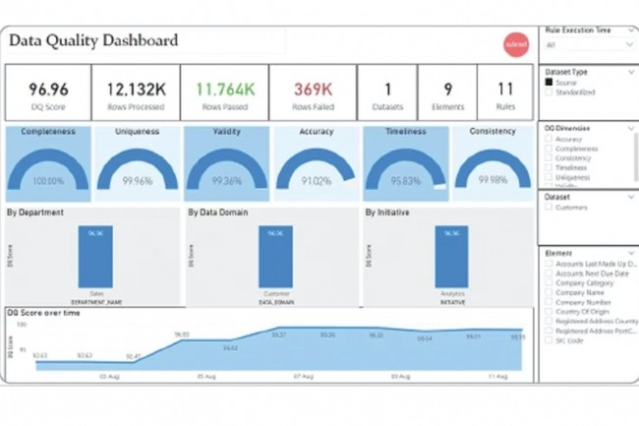Click the 05 Aug axis label

[x=206, y=377]
